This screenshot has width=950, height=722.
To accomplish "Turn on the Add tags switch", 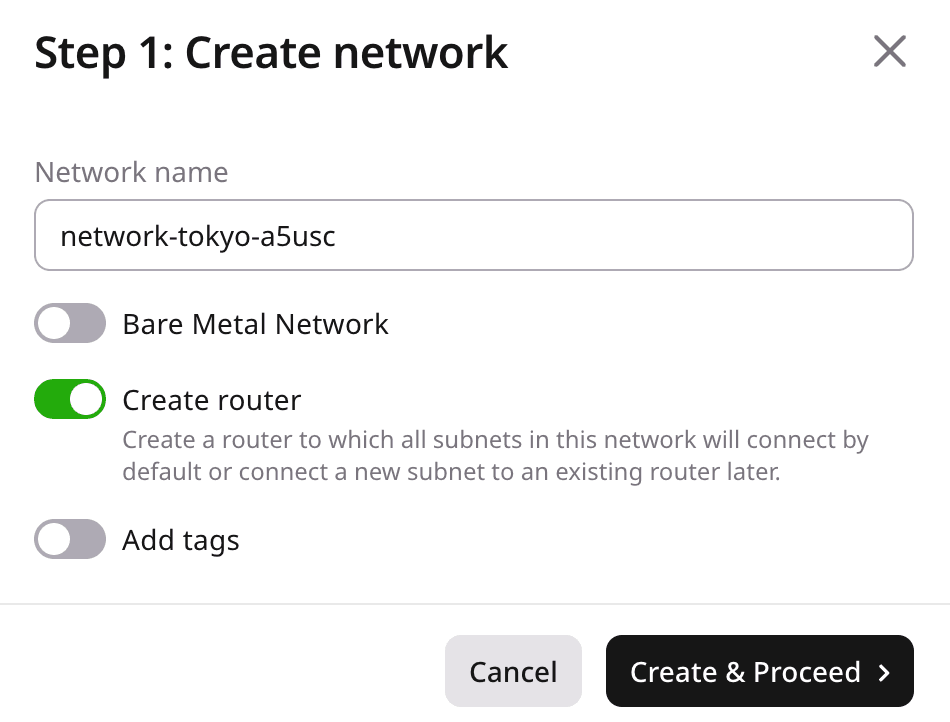I will click(70, 540).
